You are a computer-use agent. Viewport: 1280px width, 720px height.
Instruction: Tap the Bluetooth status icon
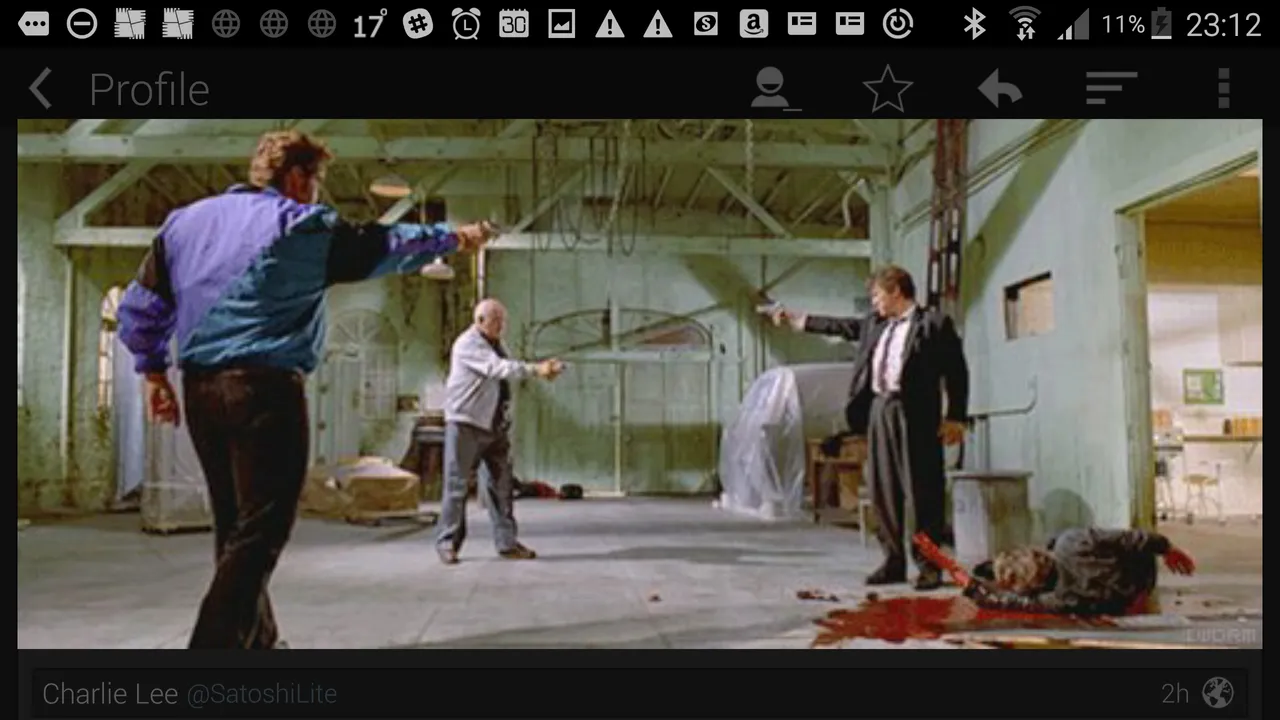click(x=974, y=24)
